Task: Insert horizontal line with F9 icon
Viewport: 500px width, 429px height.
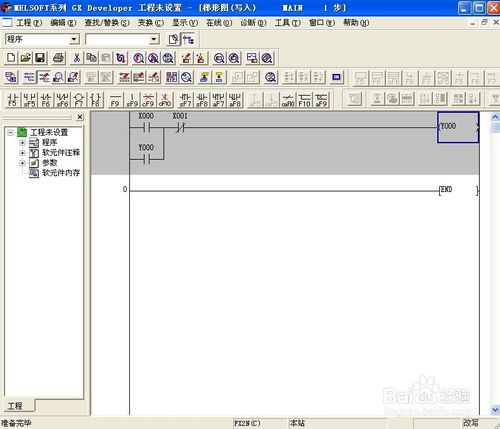Action: pyautogui.click(x=115, y=100)
